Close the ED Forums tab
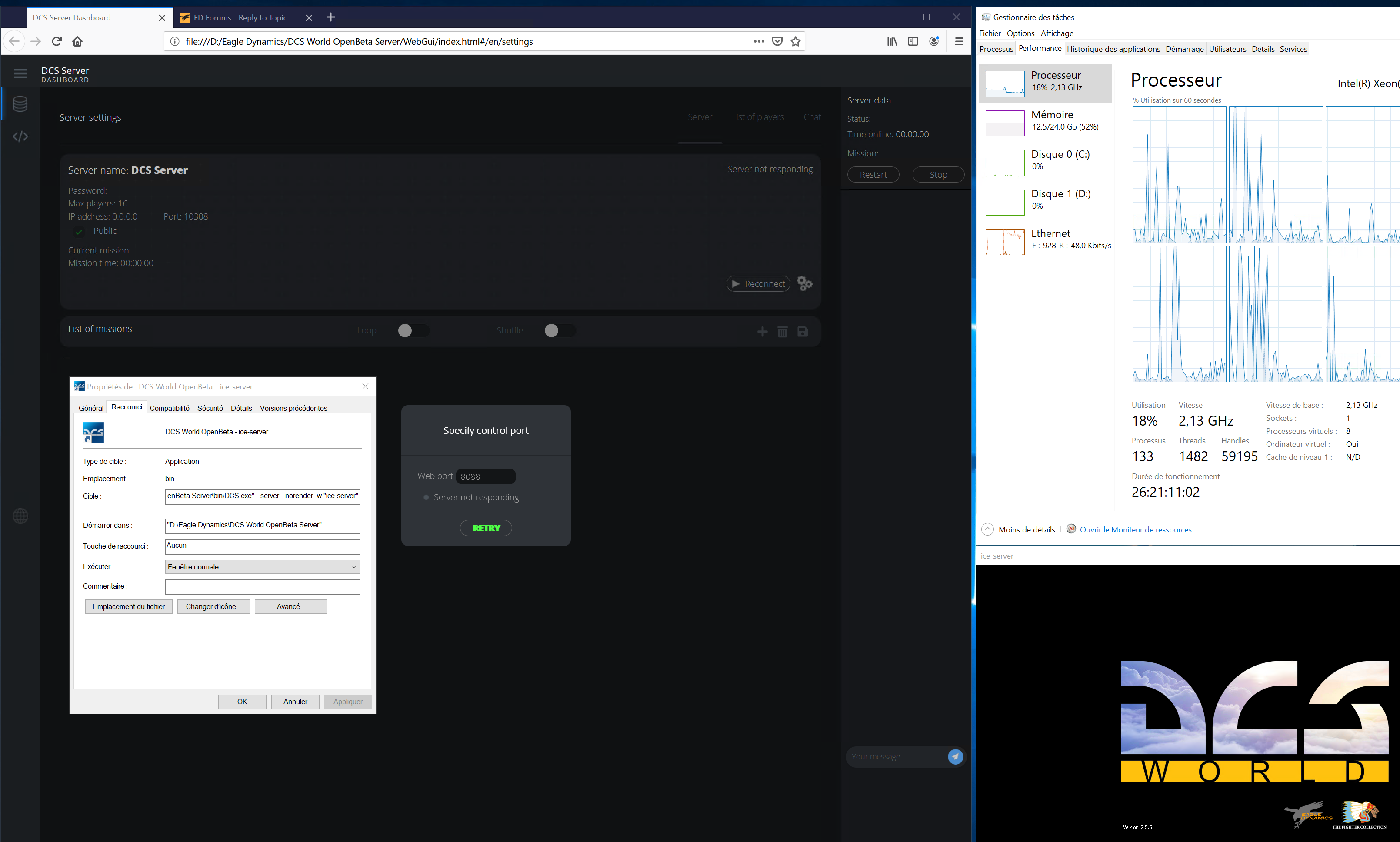The width and height of the screenshot is (1400, 842). coord(309,17)
